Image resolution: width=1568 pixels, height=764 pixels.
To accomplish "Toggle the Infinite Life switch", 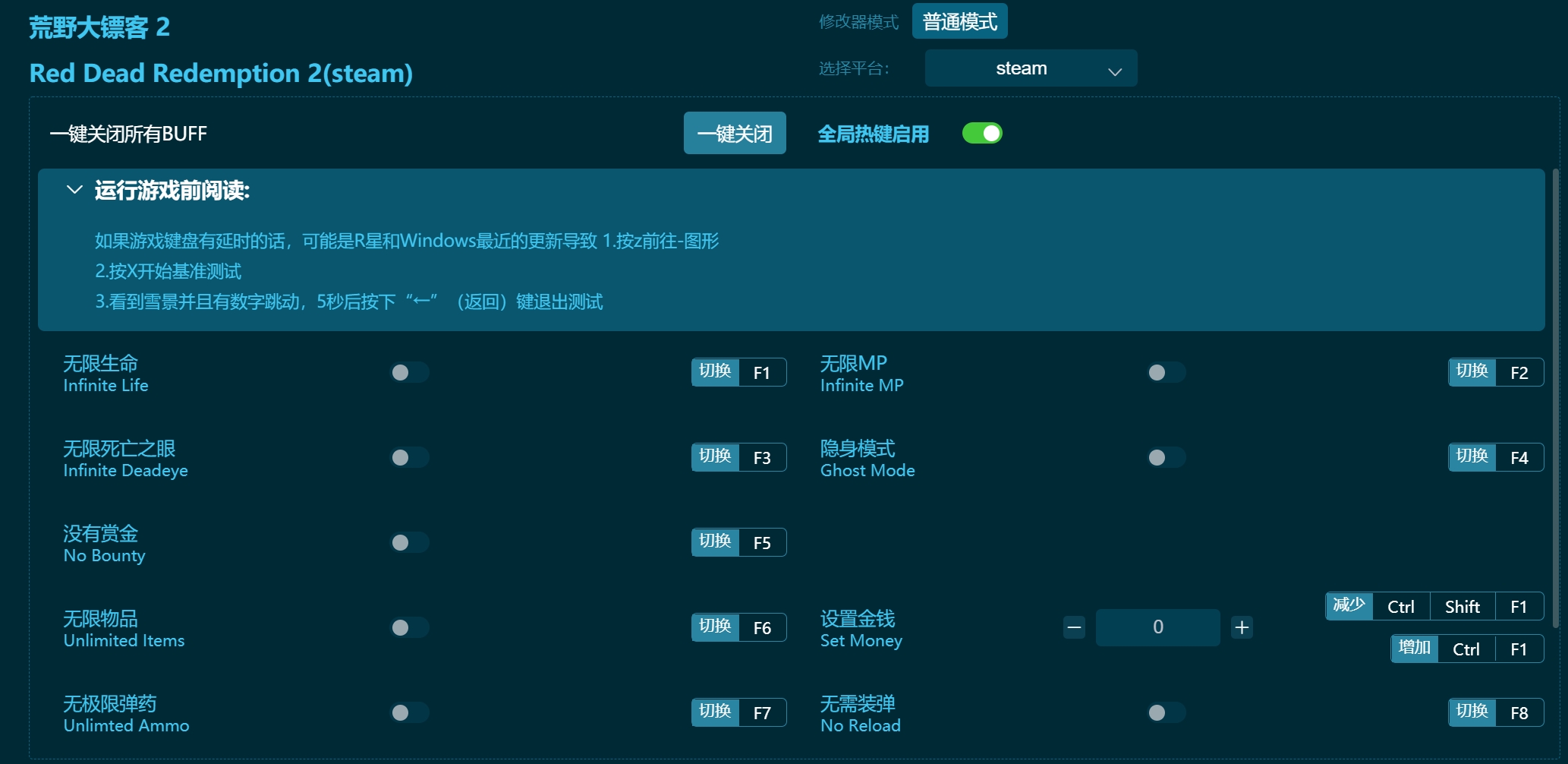I will pyautogui.click(x=410, y=372).
